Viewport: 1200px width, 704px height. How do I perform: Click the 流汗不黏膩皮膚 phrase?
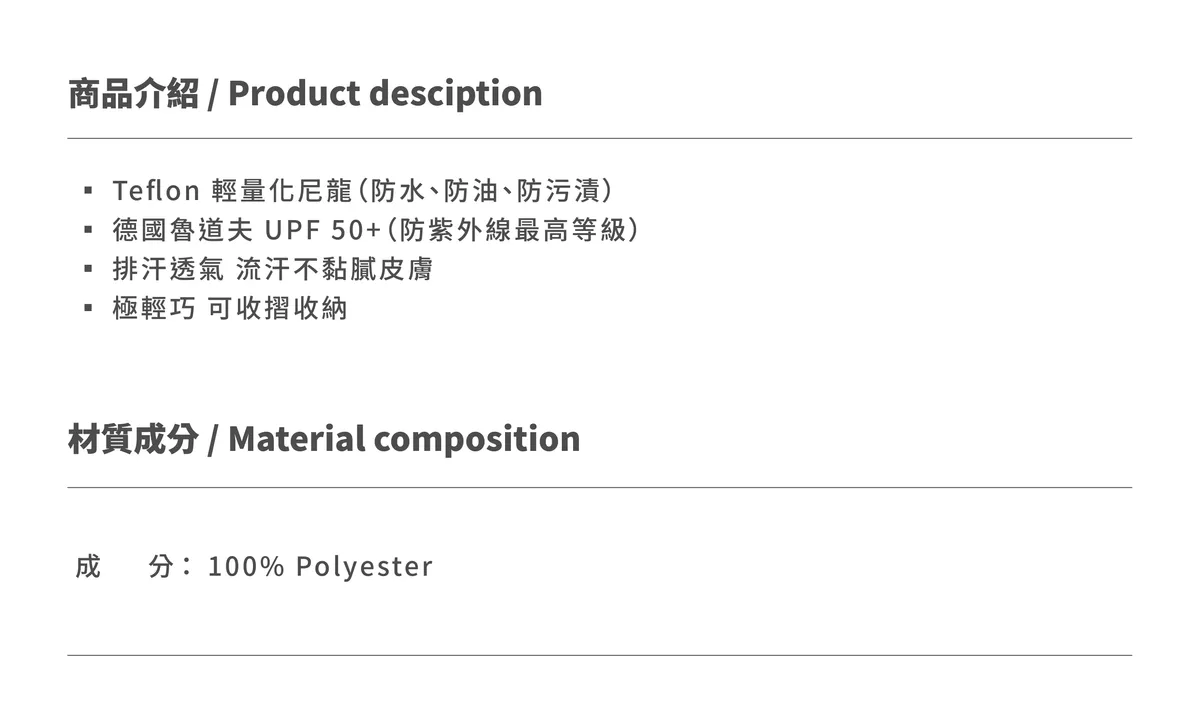click(x=335, y=269)
